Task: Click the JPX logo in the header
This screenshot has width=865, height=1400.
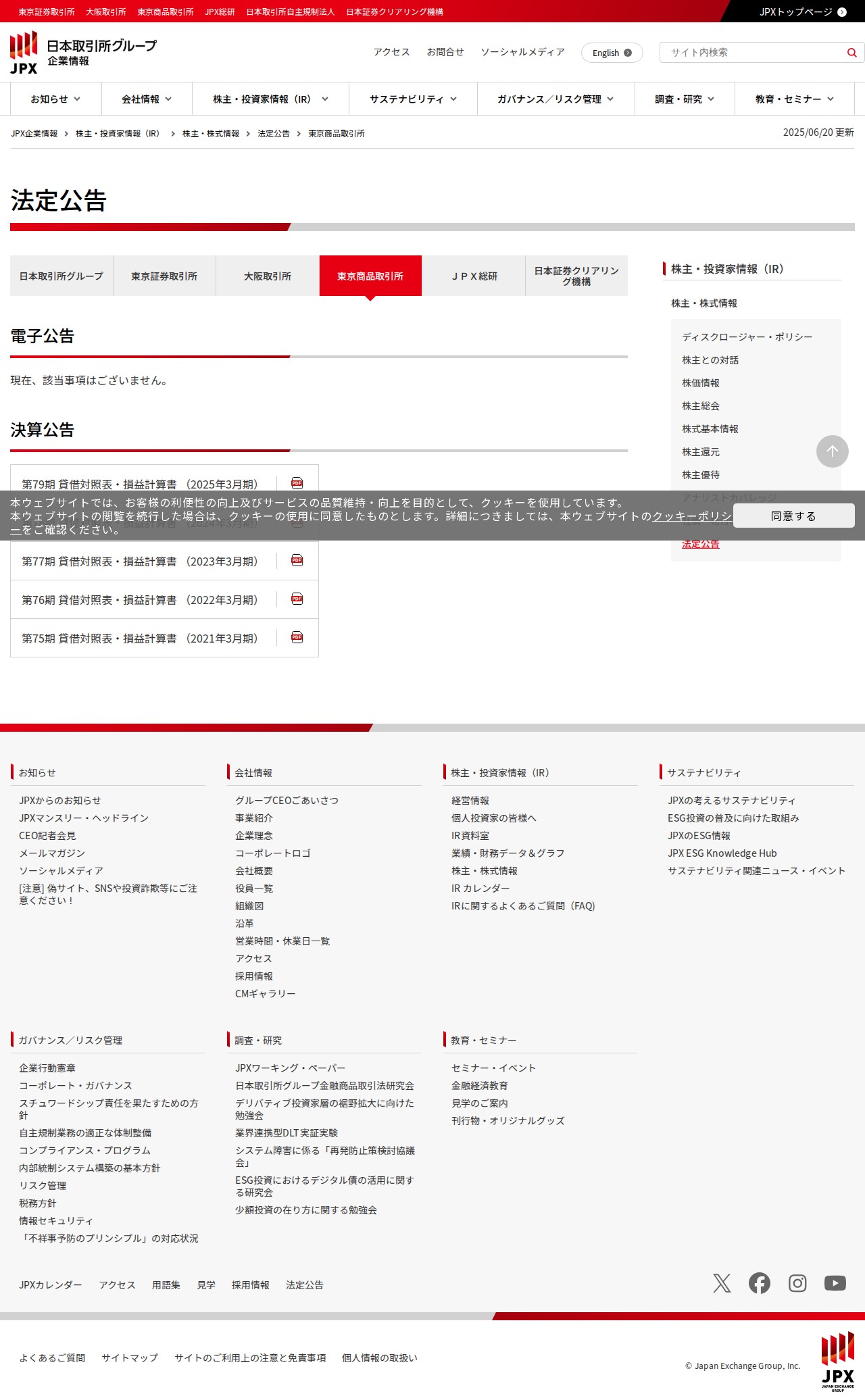Action: [x=24, y=53]
